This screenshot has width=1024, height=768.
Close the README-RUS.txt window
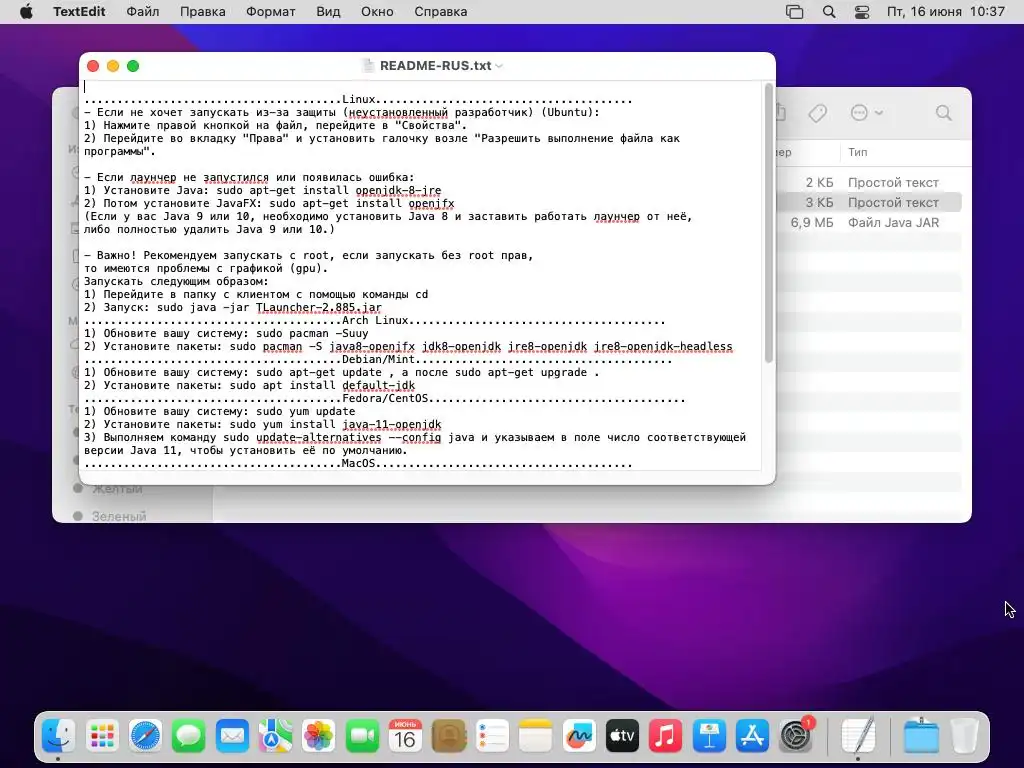coord(93,66)
